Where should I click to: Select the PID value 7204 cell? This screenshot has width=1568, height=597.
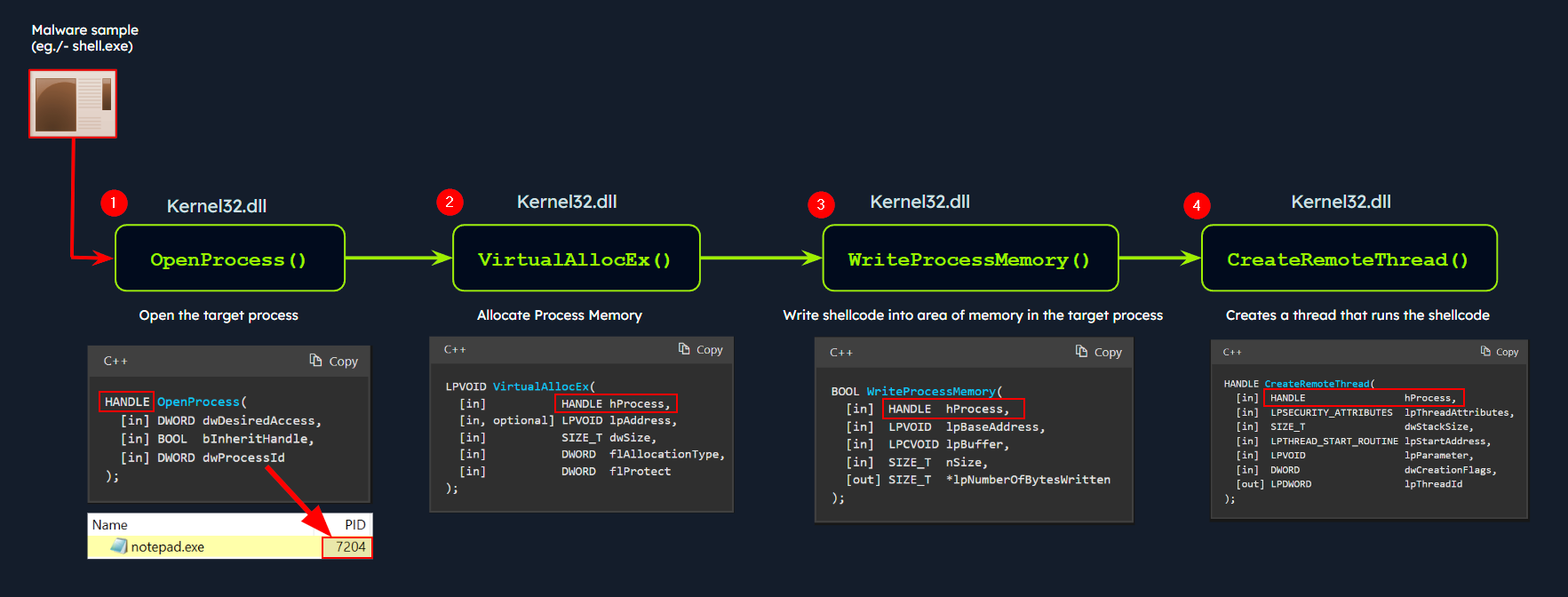point(349,546)
